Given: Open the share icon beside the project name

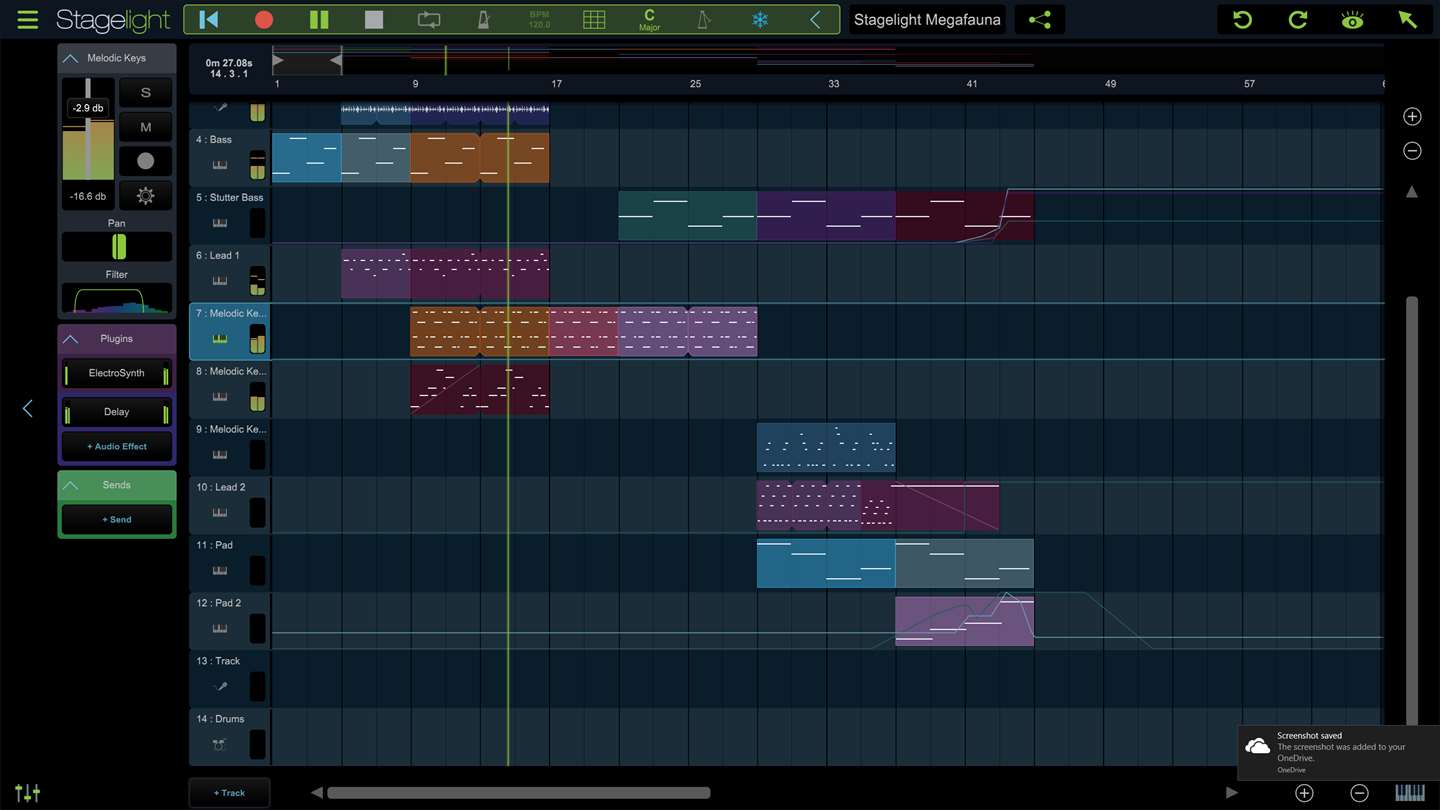Looking at the screenshot, I should point(1040,20).
